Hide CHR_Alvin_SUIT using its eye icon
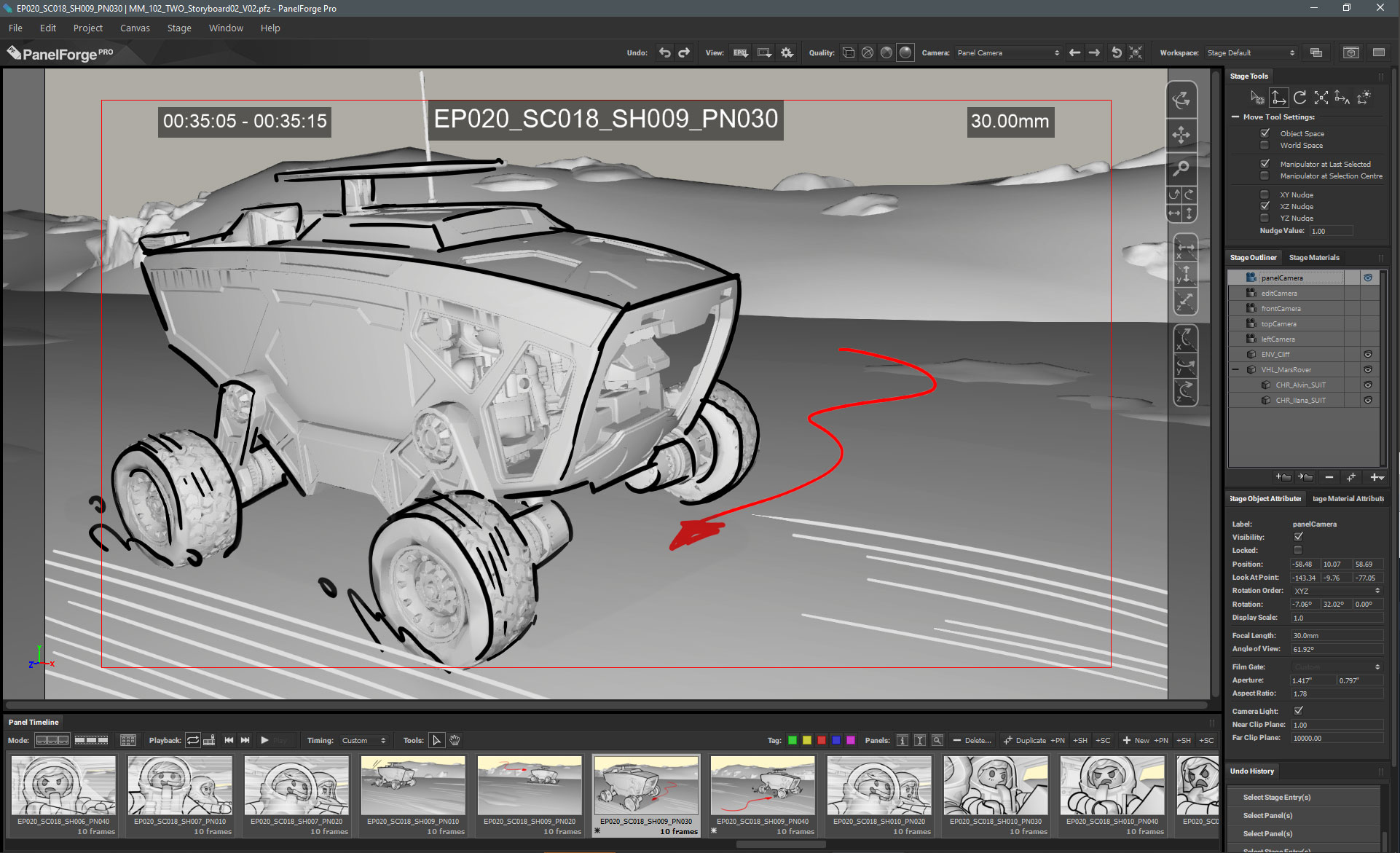The height and width of the screenshot is (853, 1400). click(1368, 385)
